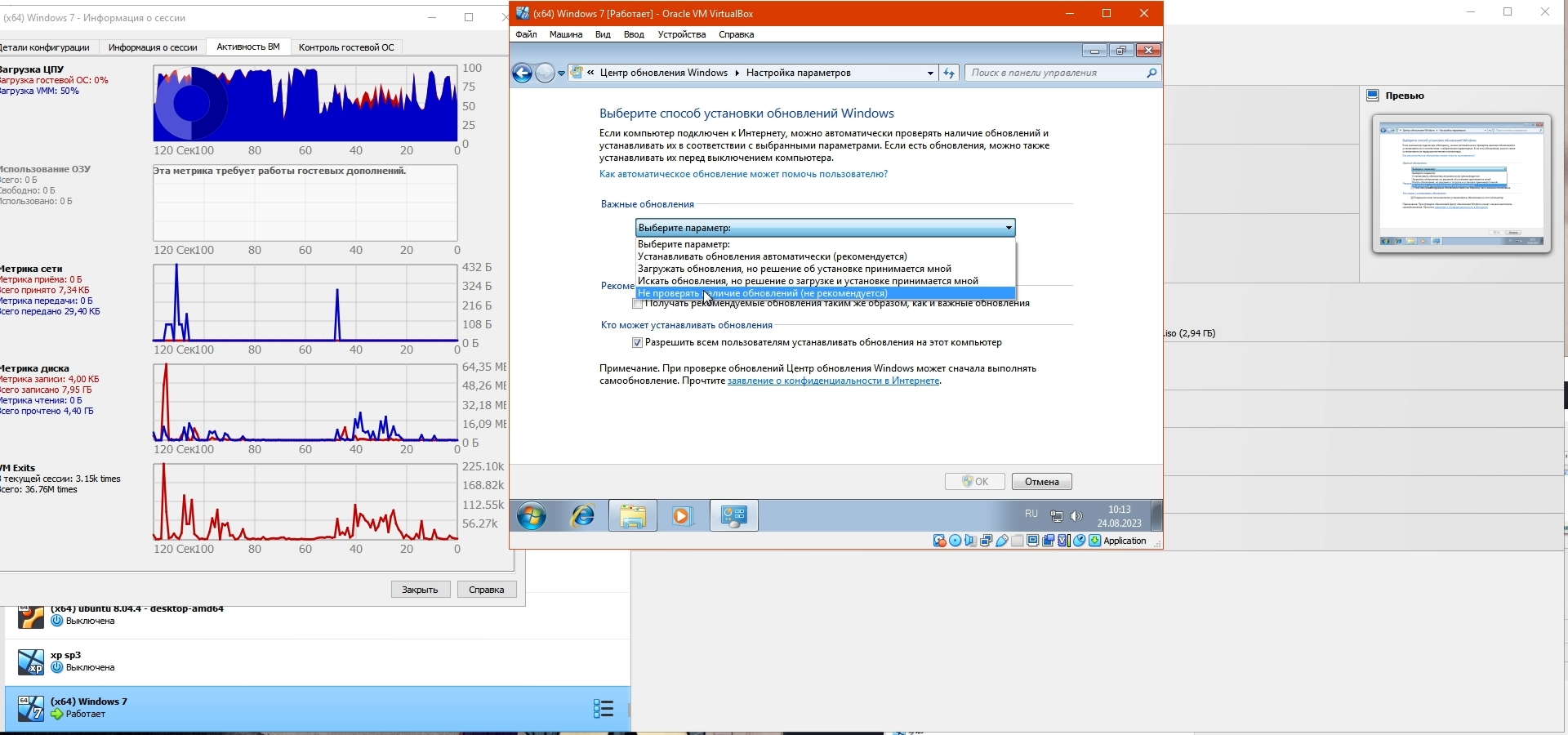Switch to Контроль гостевой ОС tab
The image size is (1568, 735).
(346, 47)
